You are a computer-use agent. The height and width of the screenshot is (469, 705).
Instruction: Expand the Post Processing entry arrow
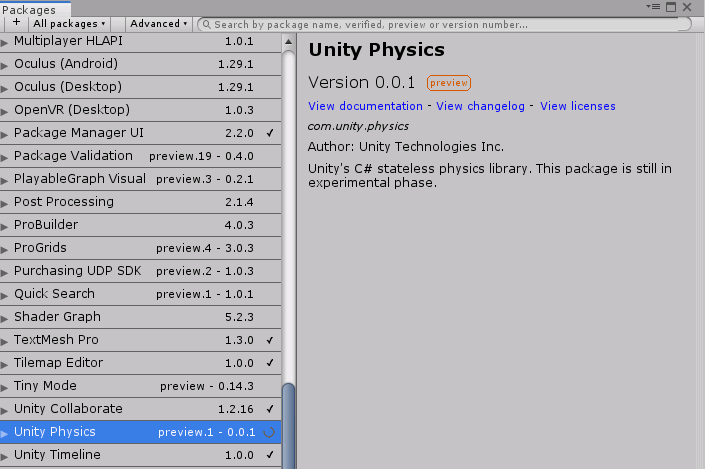(4, 204)
